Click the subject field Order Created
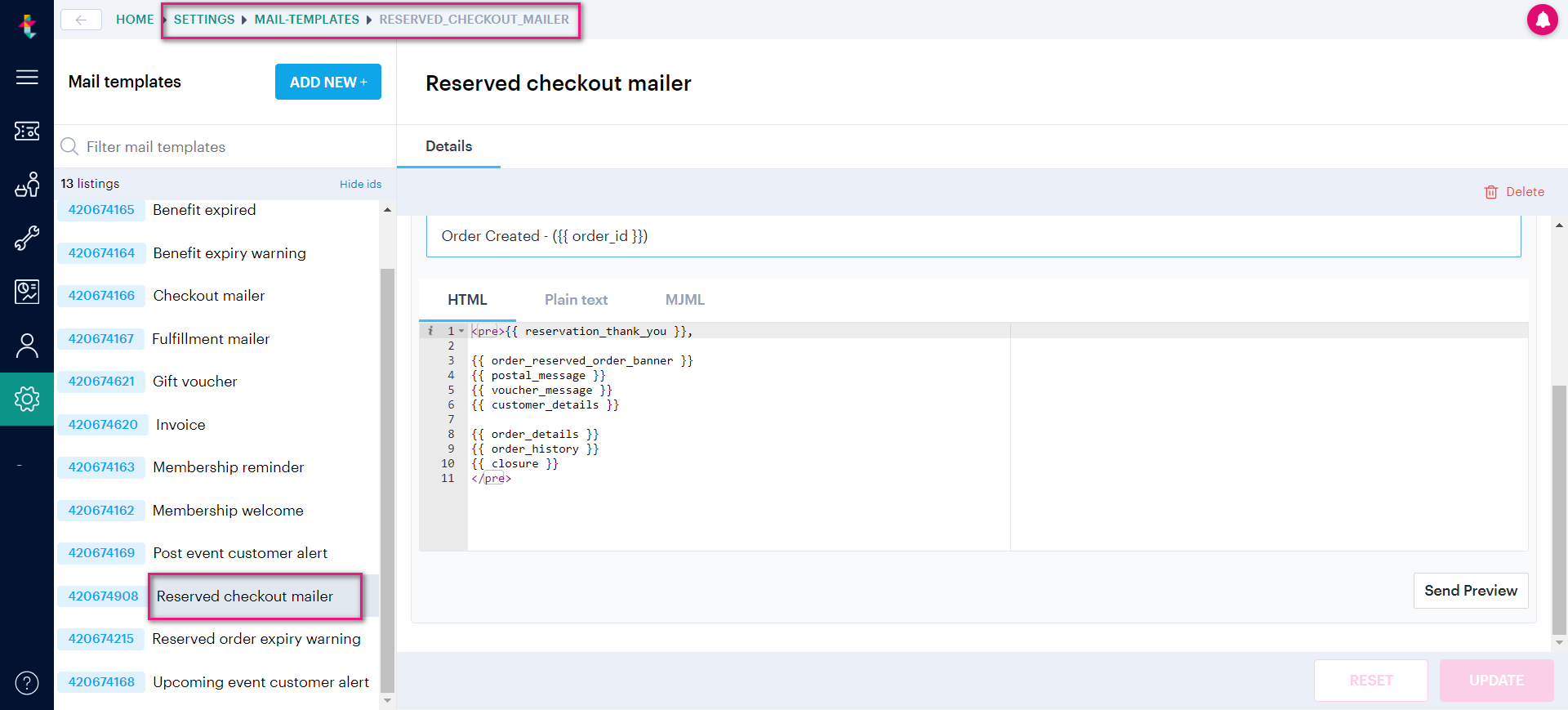This screenshot has width=1568, height=710. point(973,236)
